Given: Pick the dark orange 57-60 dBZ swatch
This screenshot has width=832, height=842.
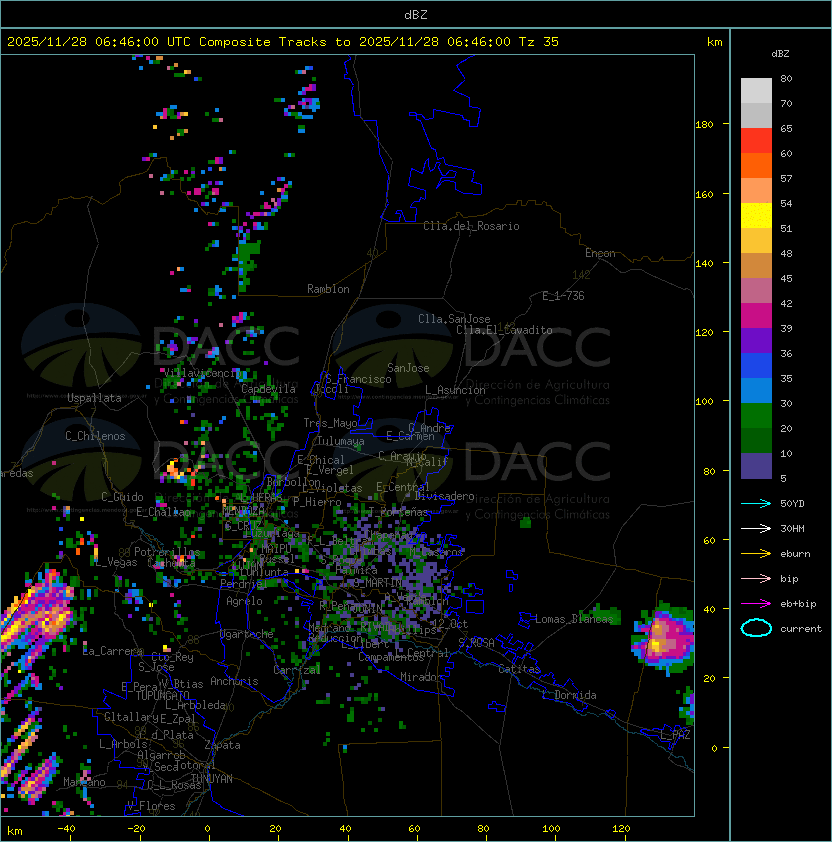Looking at the screenshot, I should tap(756, 165).
